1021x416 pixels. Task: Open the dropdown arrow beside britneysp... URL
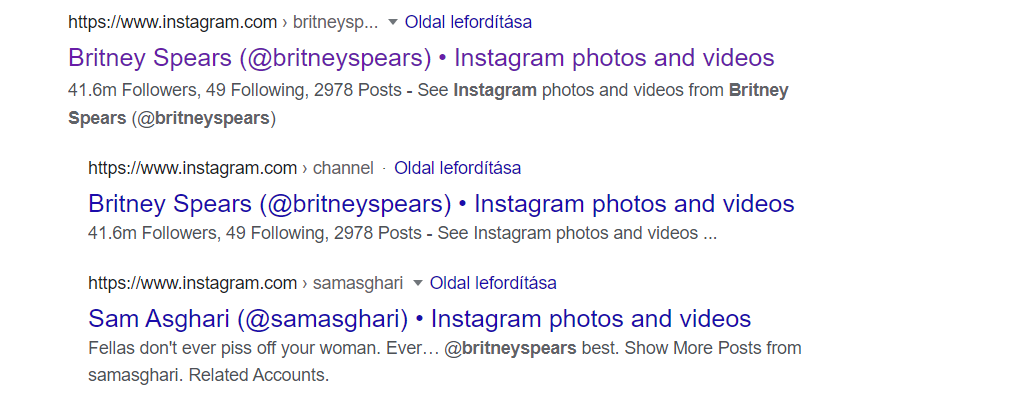pos(392,22)
